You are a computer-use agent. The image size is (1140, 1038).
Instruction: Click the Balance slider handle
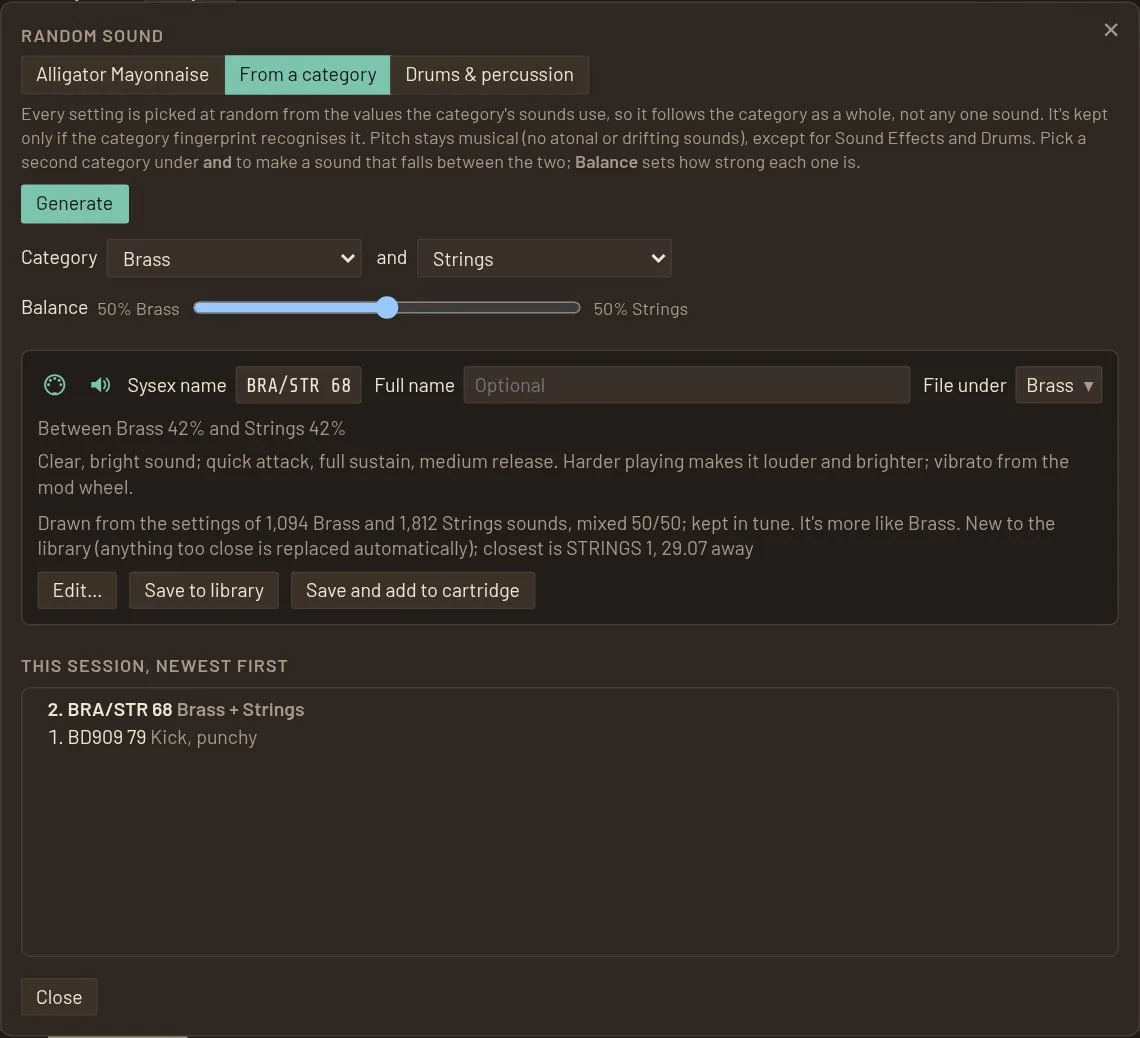(x=388, y=307)
